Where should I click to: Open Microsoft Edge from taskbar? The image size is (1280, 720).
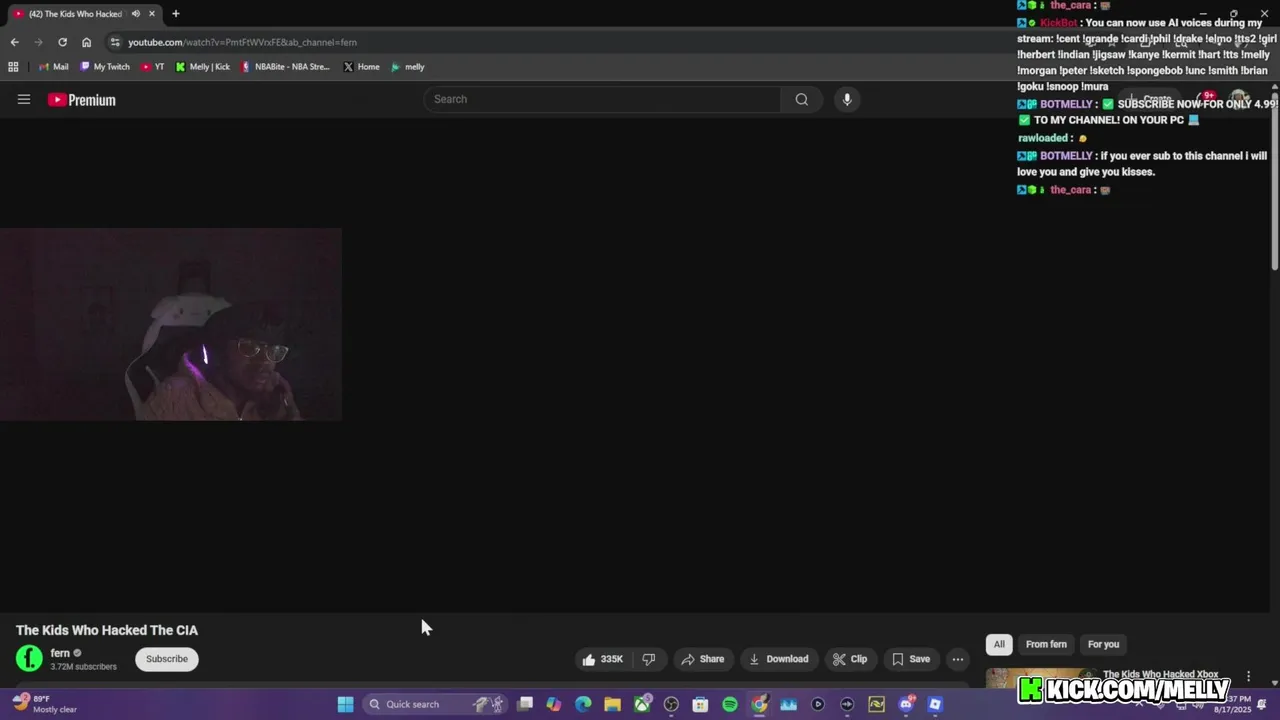[x=583, y=704]
